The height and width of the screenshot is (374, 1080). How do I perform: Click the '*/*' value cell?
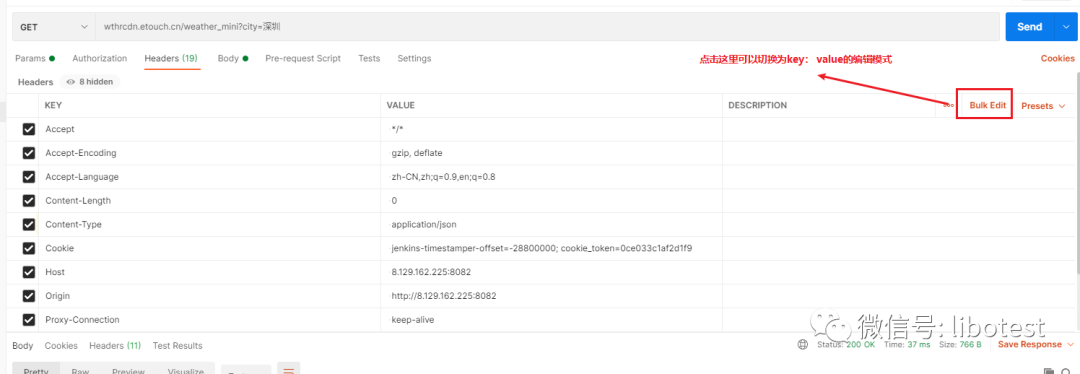pos(551,129)
